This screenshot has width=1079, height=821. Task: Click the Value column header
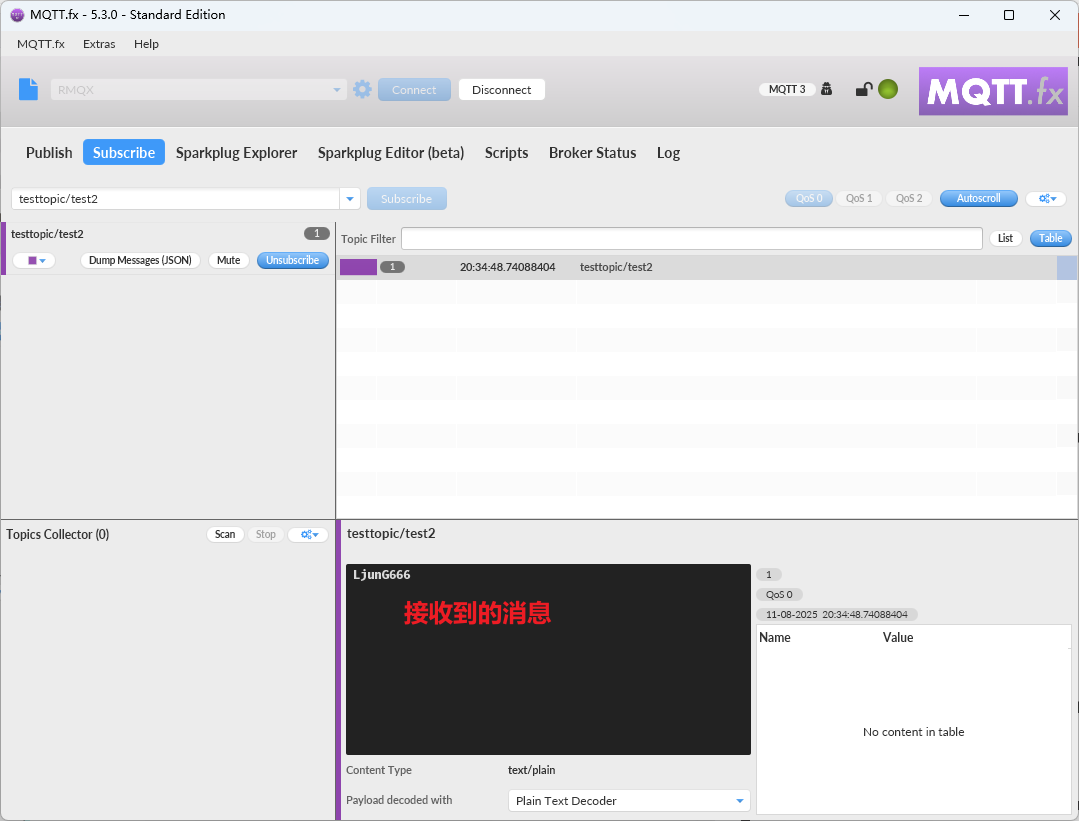click(x=898, y=637)
